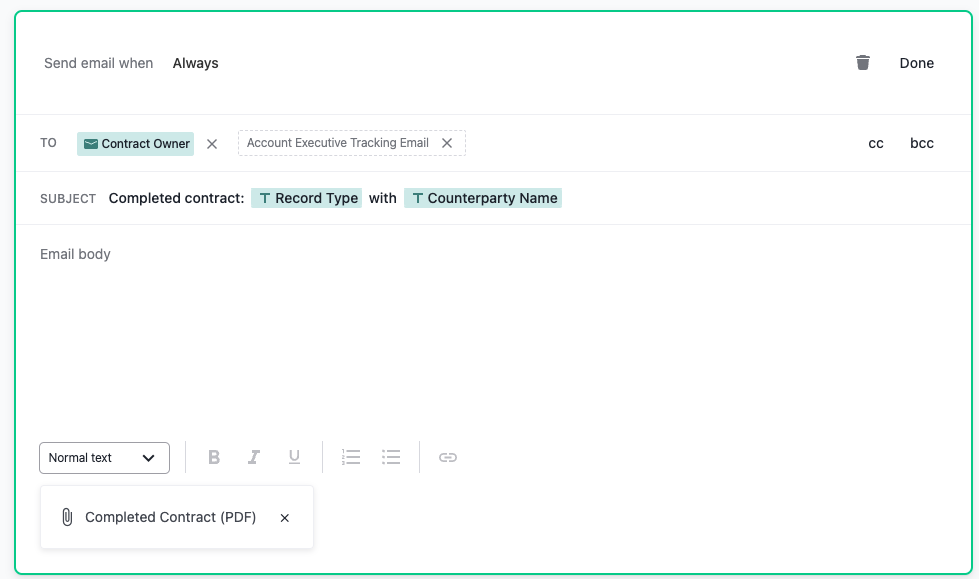Add a cc recipient field

point(875,143)
